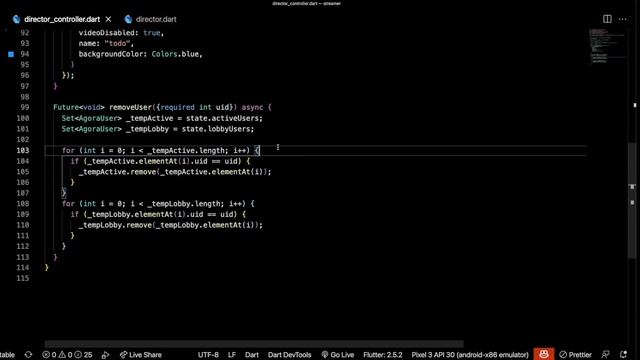This screenshot has height=360, width=640.
Task: Click _tempActive.remove call on line 105
Action: pos(118,172)
